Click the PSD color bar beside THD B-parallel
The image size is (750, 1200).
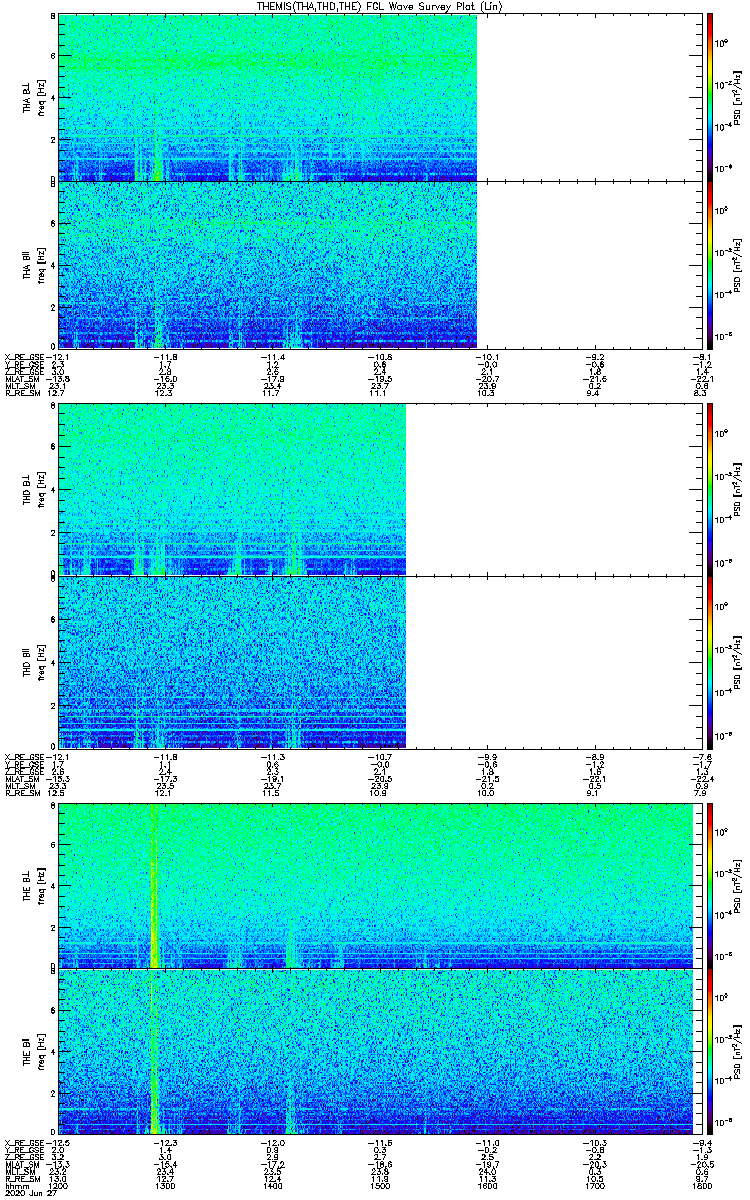[x=710, y=661]
